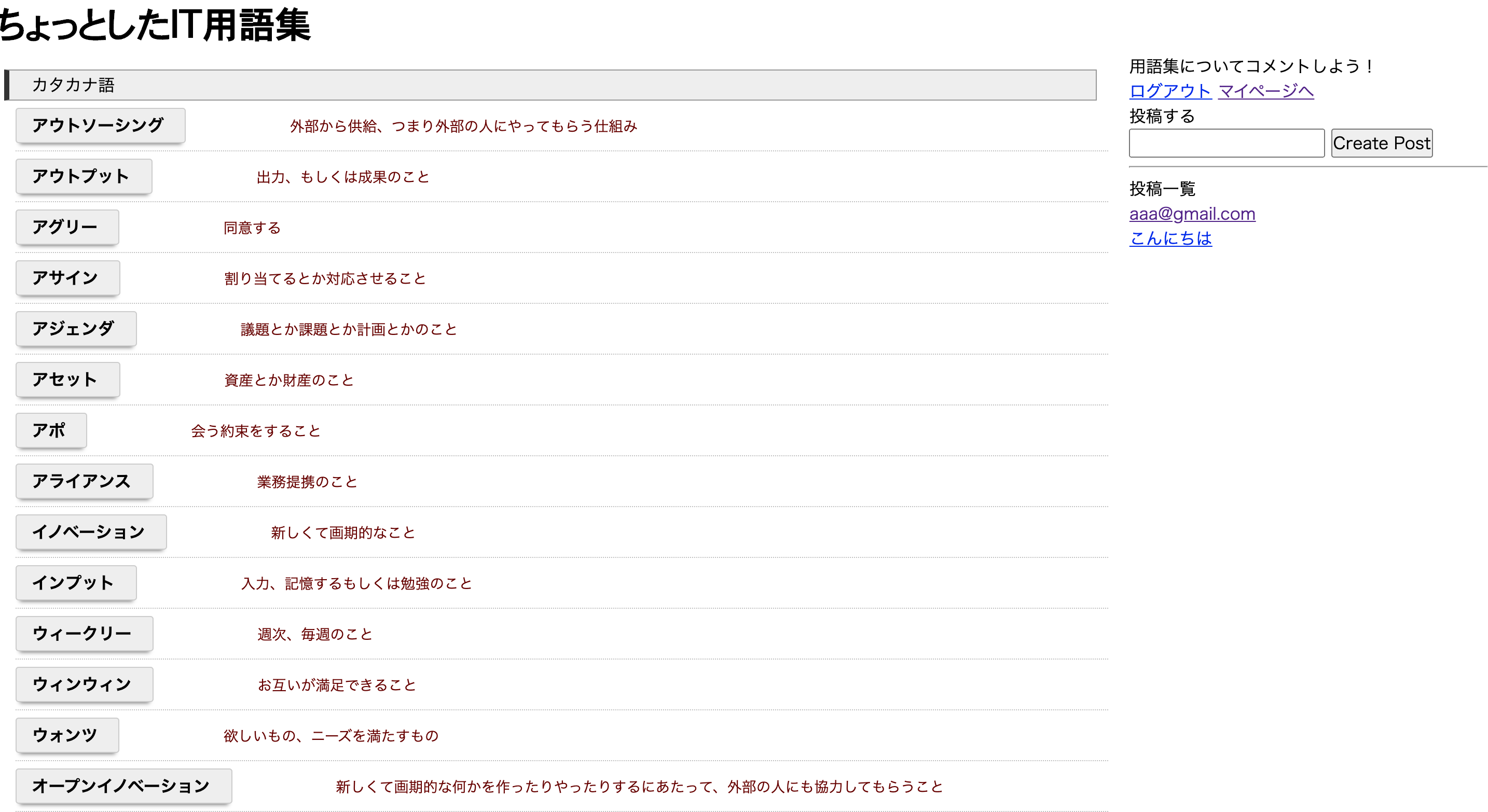Open the ウォンツ term entry
The image size is (1488, 812).
point(66,735)
